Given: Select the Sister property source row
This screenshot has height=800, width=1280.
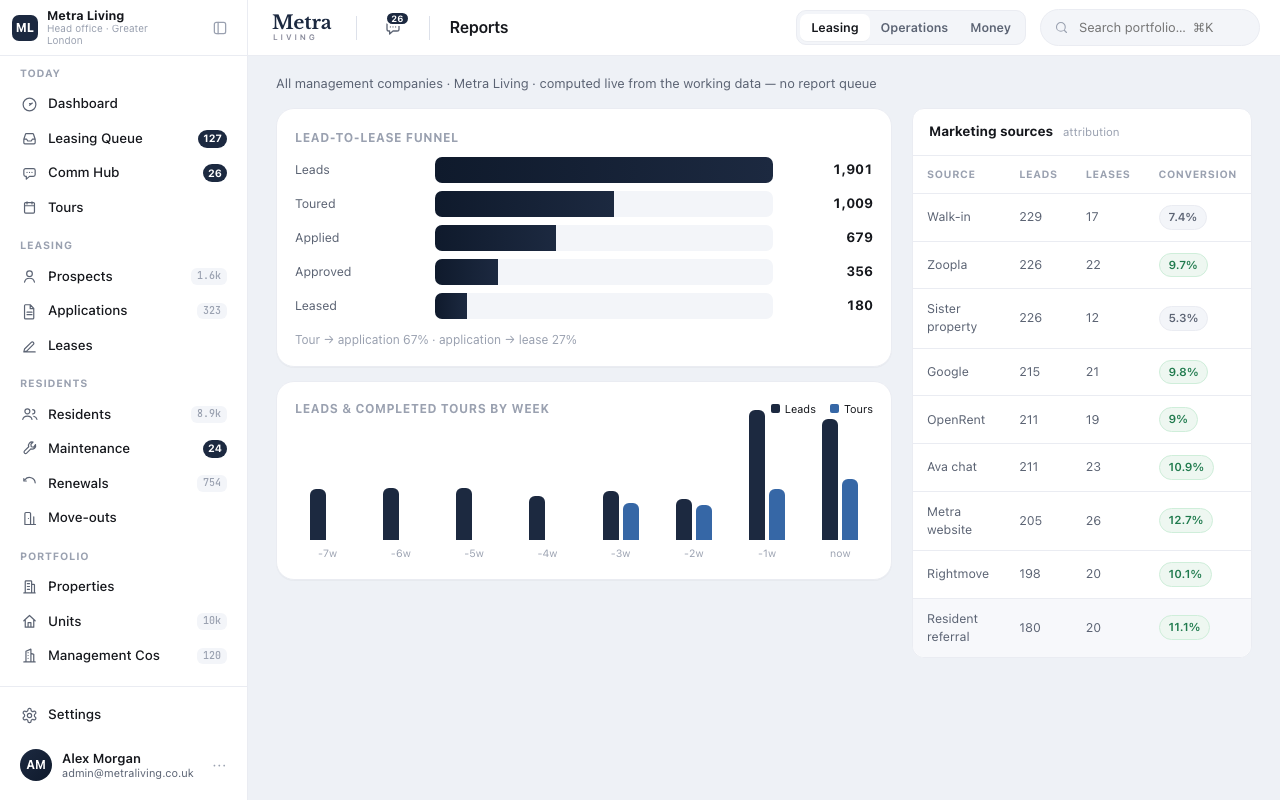Looking at the screenshot, I should (1082, 318).
